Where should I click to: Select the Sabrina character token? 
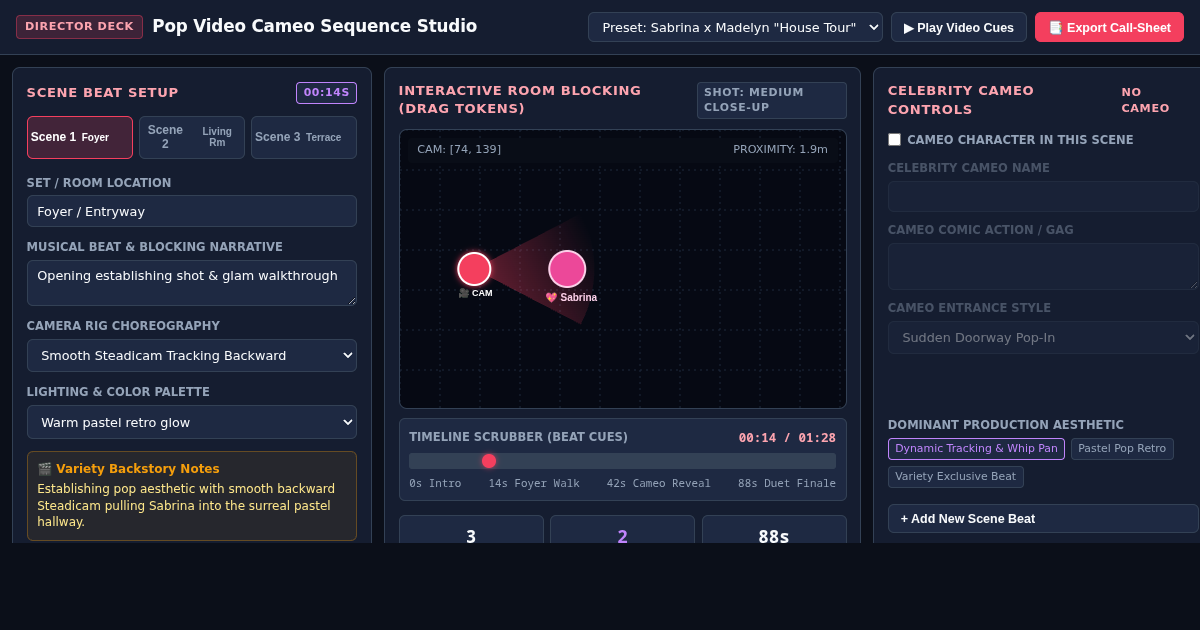(567, 269)
